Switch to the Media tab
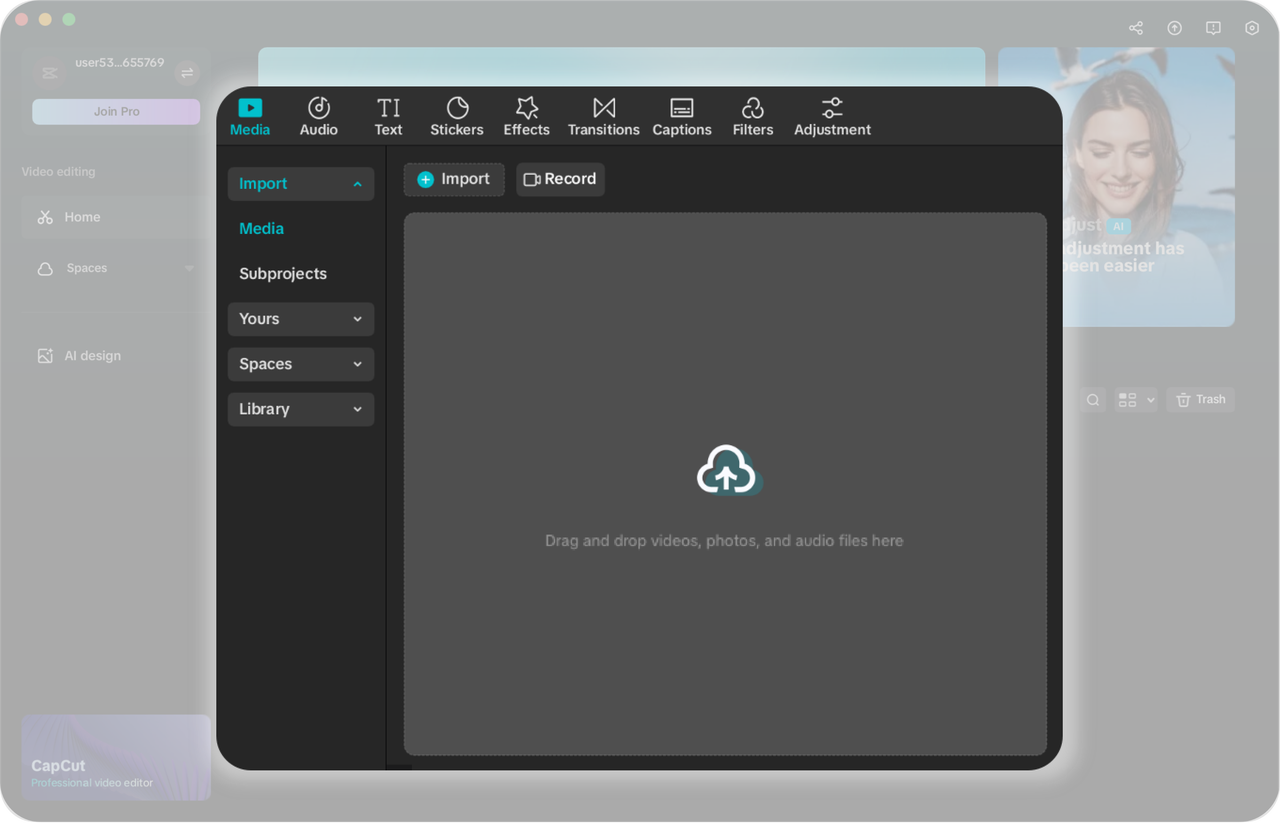The width and height of the screenshot is (1280, 823). [249, 115]
